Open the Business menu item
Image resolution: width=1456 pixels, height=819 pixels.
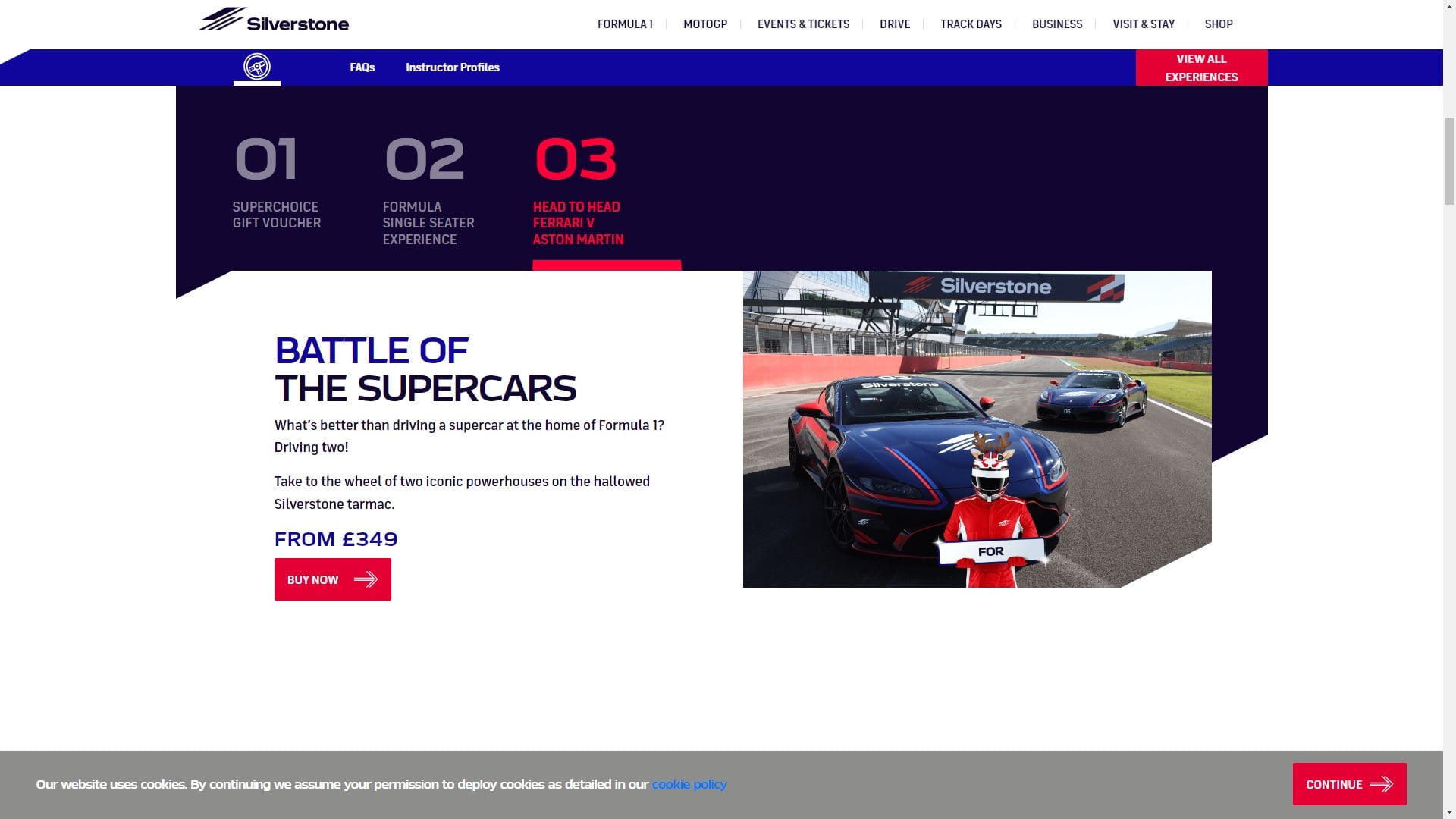[x=1057, y=24]
